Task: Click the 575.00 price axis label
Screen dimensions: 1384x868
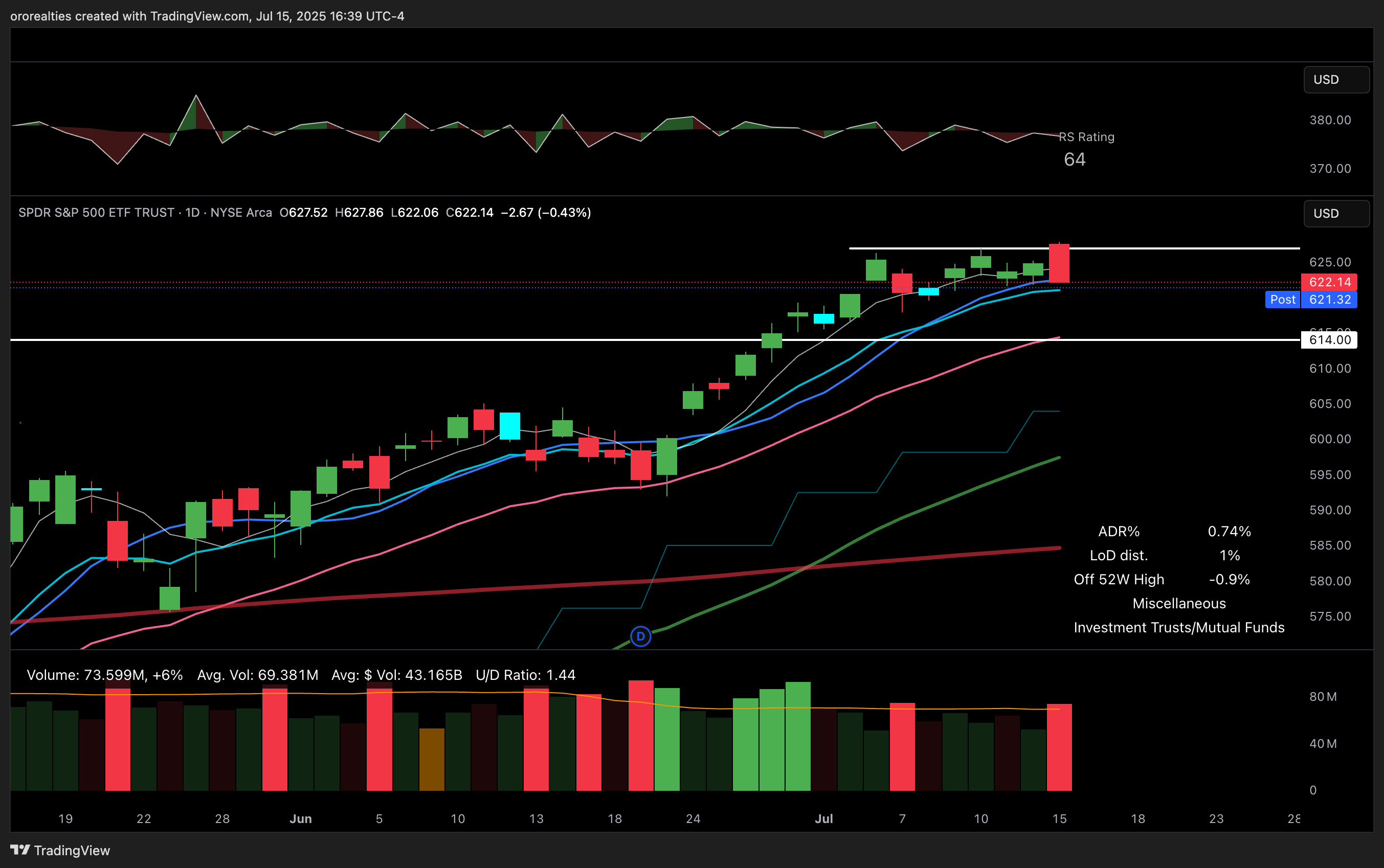Action: coord(1330,616)
